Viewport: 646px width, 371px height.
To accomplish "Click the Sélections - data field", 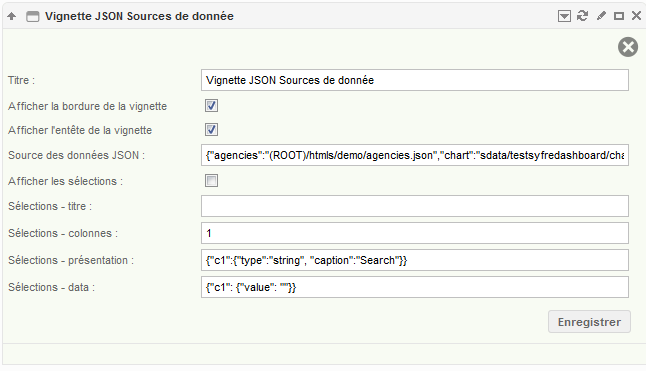I will pyautogui.click(x=415, y=287).
